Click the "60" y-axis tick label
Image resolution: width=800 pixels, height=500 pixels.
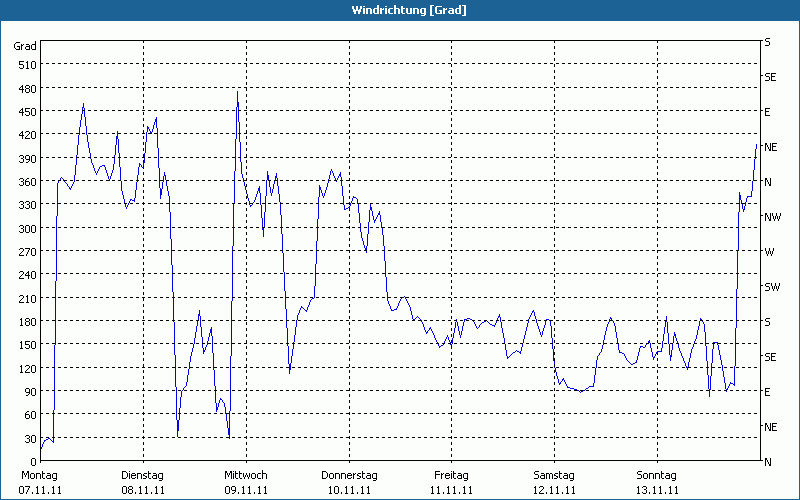[x=31, y=415]
